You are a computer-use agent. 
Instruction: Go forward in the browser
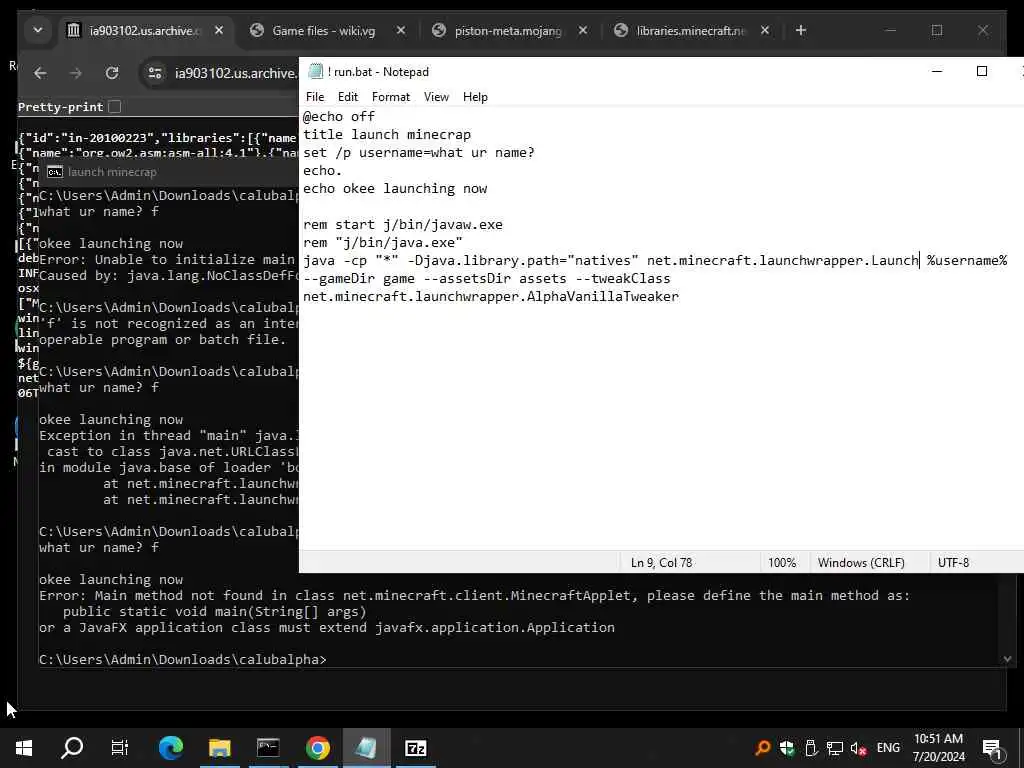click(x=76, y=73)
